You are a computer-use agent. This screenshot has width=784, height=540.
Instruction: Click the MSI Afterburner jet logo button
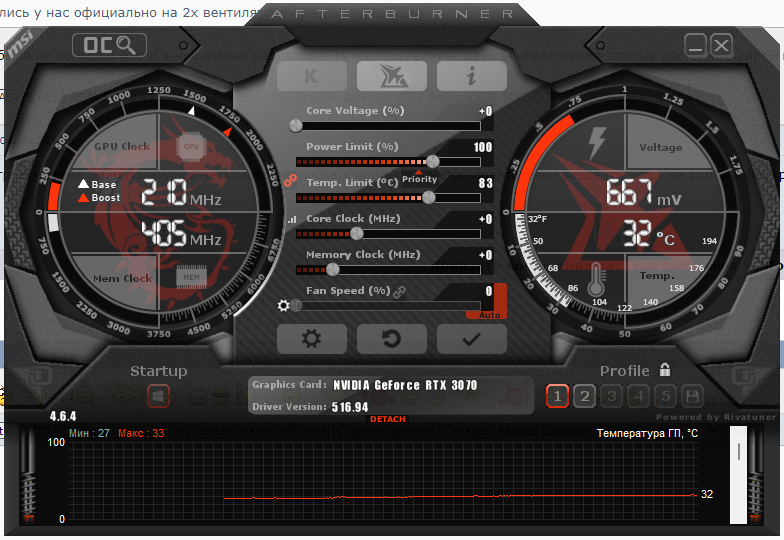coord(392,76)
